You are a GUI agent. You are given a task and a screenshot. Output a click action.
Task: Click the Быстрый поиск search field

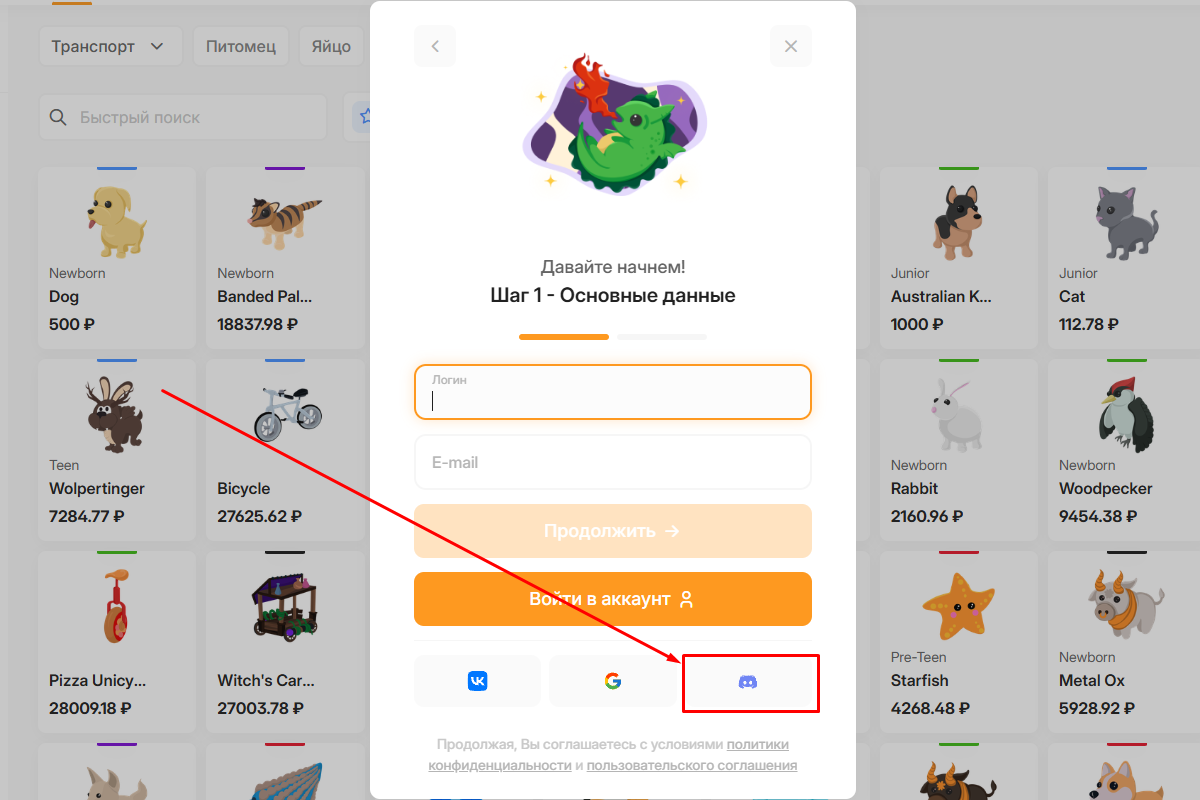pyautogui.click(x=183, y=117)
